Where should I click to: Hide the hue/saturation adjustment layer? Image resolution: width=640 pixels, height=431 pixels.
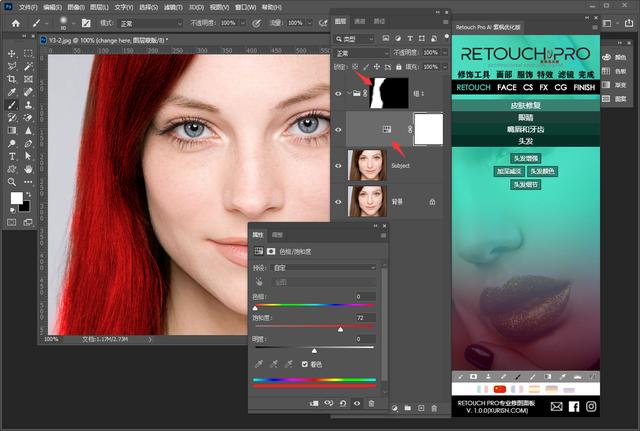(338, 130)
